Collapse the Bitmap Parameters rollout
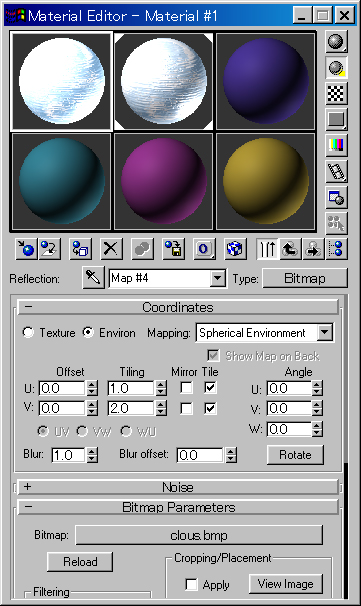Viewport: 361px width, 606px height. tap(178, 507)
